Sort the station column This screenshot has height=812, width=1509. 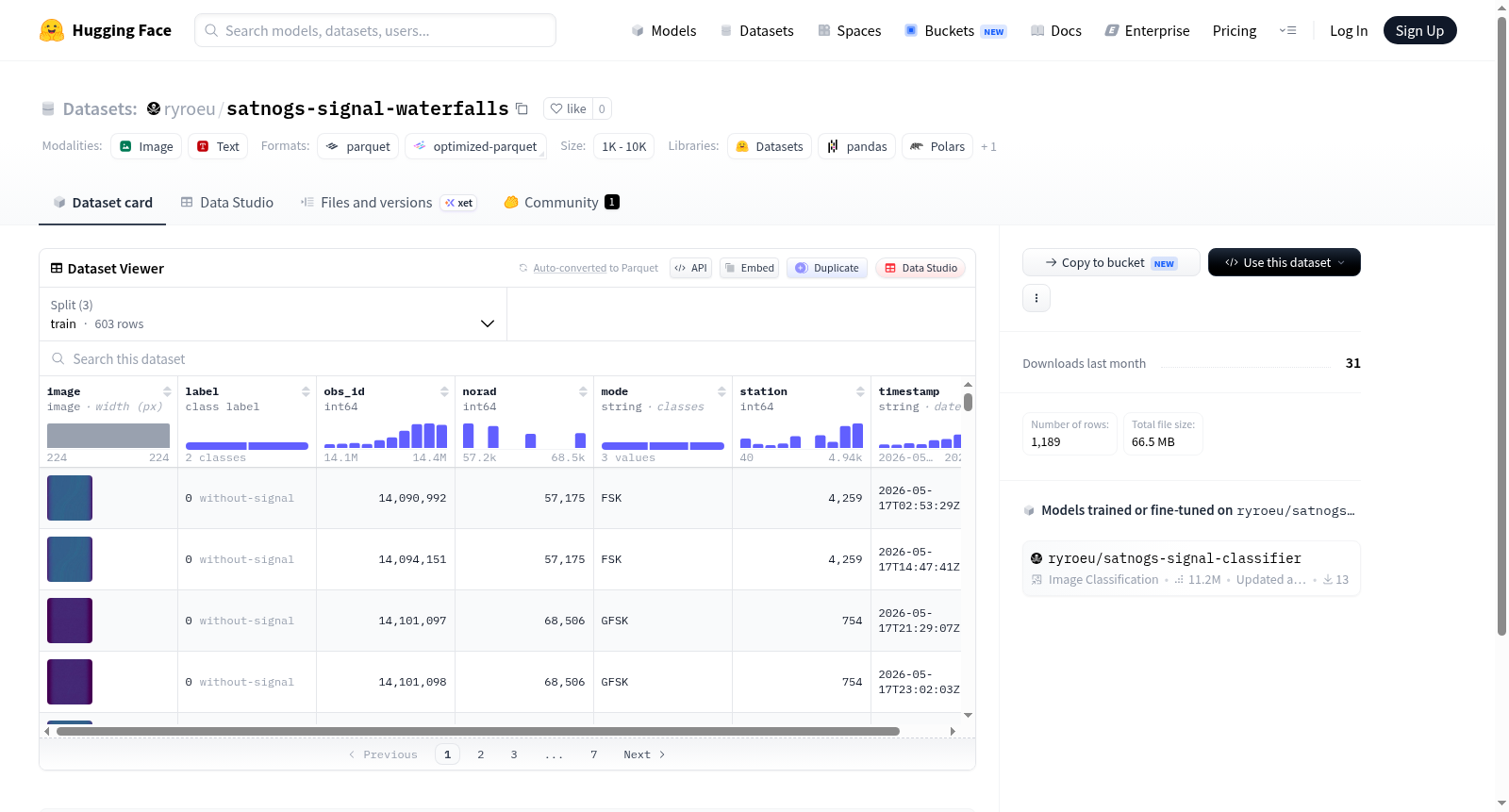tap(860, 391)
